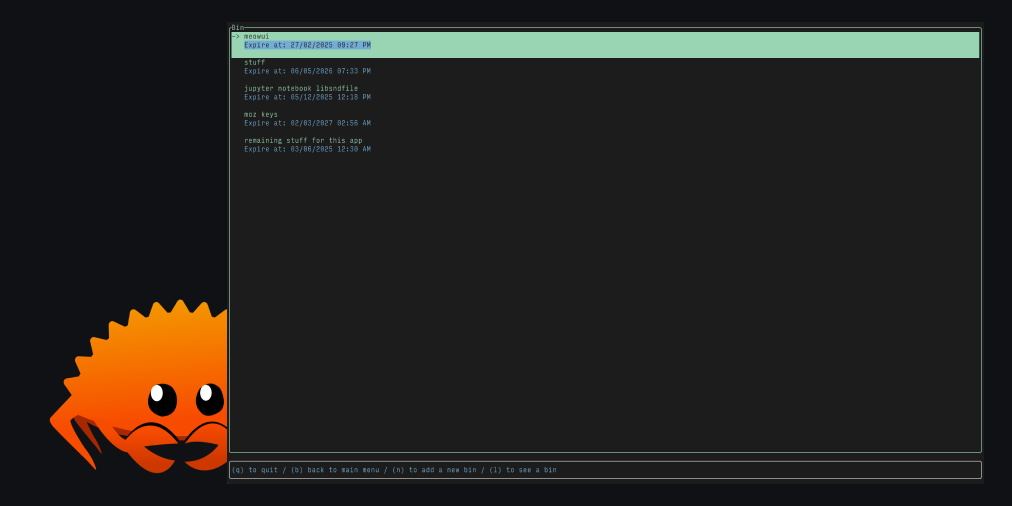Select the 'meowui' bin entry
This screenshot has width=1012, height=506.
click(x=257, y=36)
